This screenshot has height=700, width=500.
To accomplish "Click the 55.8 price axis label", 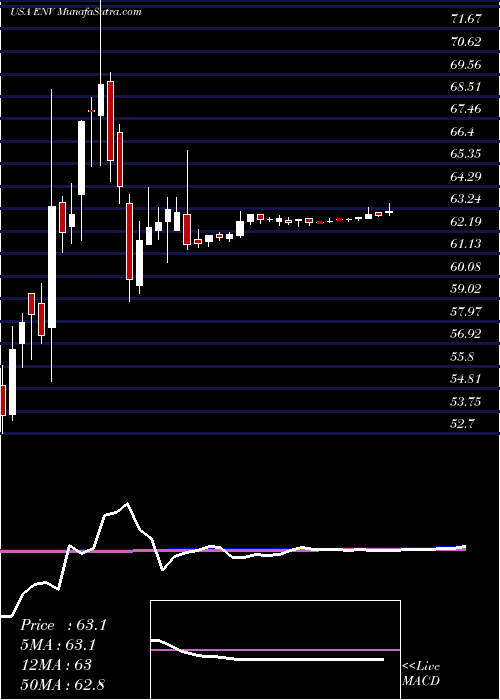I will point(462,356).
